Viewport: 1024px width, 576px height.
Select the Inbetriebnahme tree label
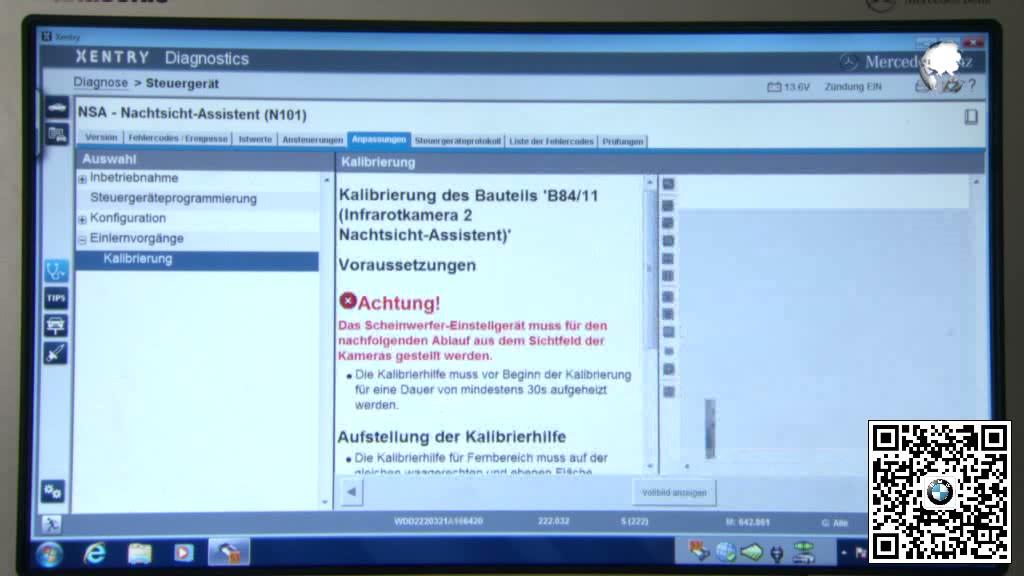[x=134, y=178]
